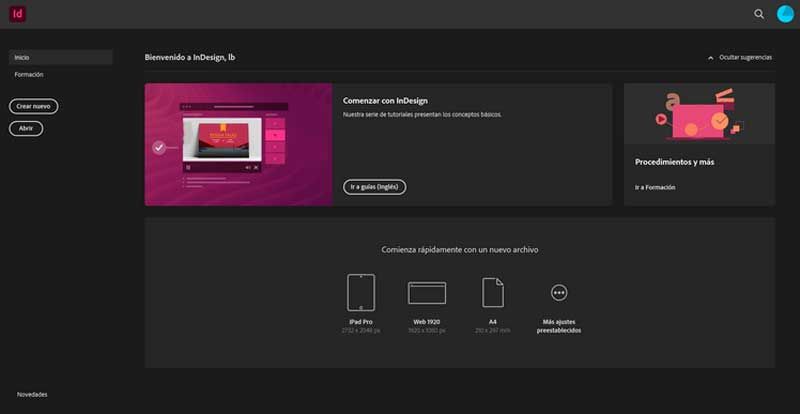Open the search magnifier icon

(x=759, y=14)
